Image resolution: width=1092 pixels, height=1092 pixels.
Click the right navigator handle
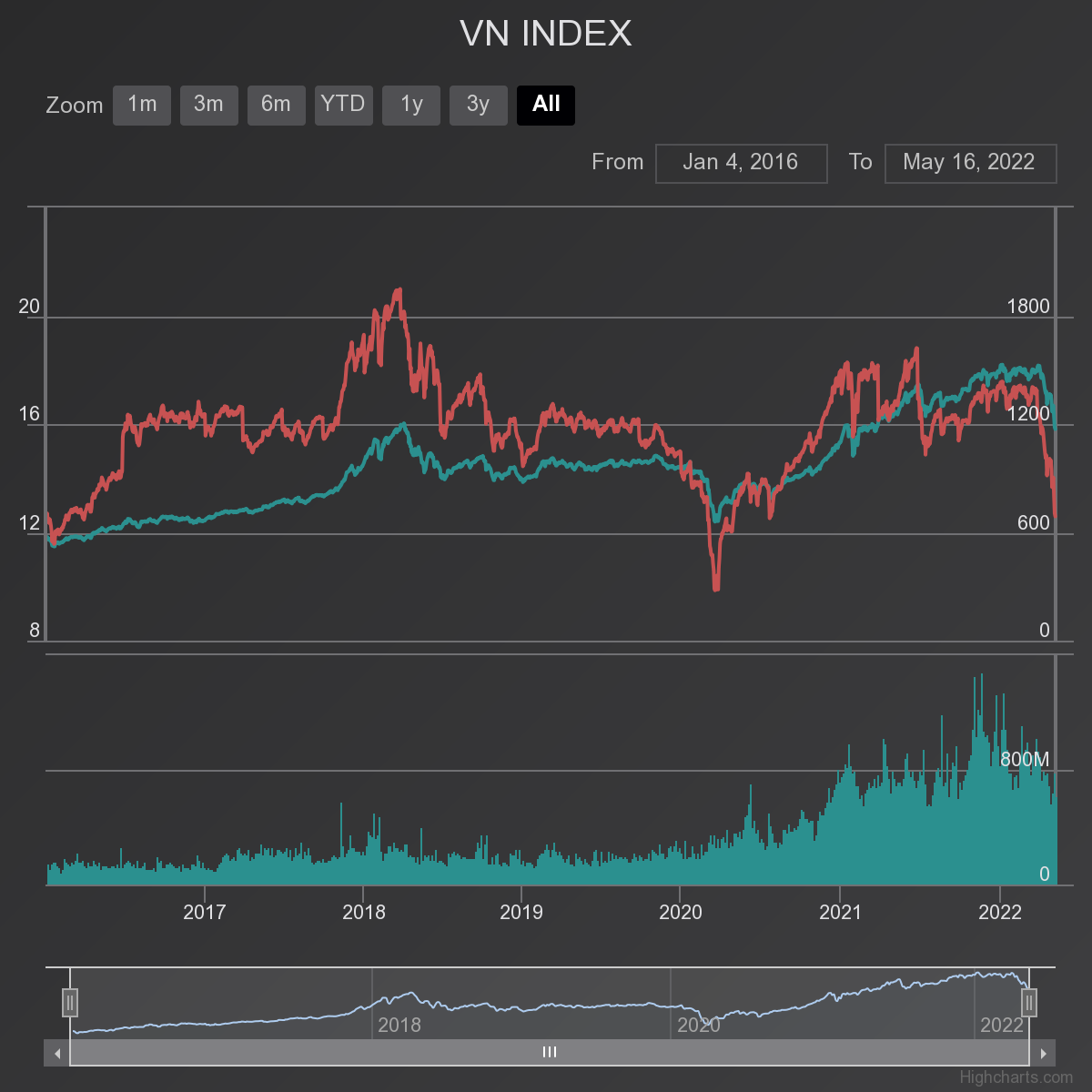coord(1029,1003)
